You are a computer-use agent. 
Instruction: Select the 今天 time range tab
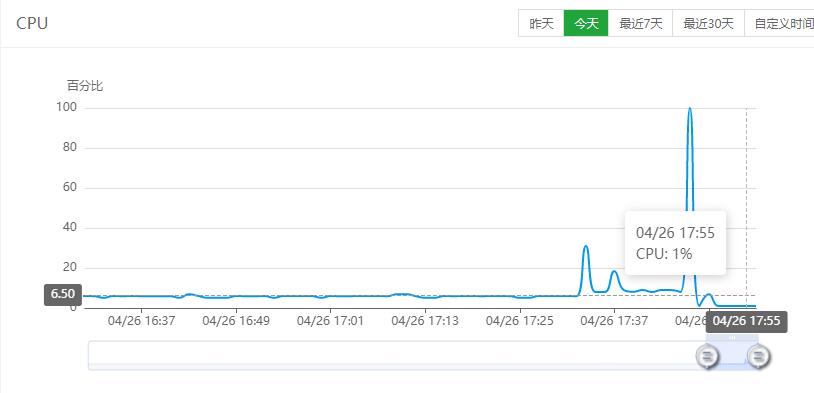(x=586, y=23)
